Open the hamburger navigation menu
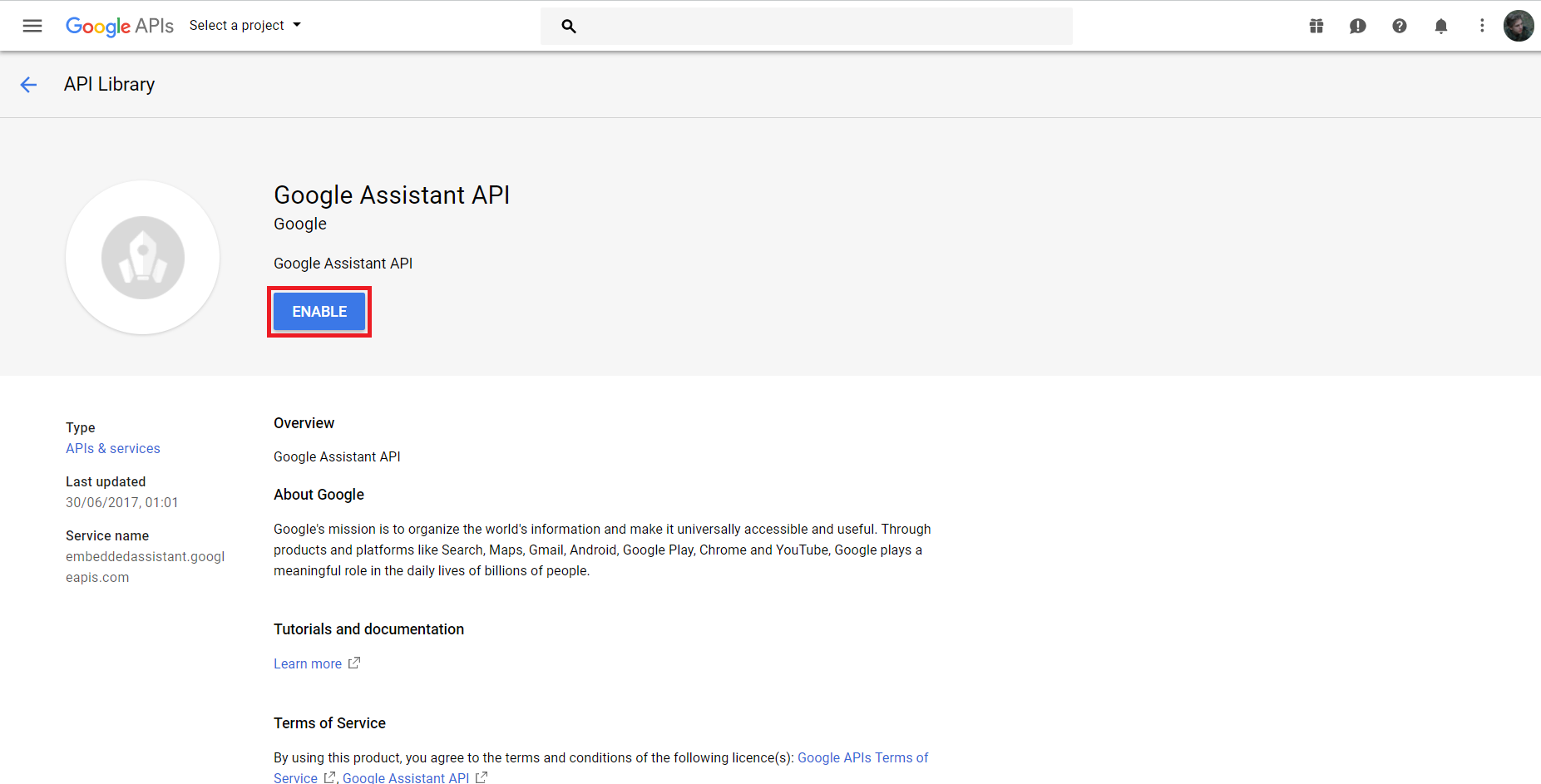The width and height of the screenshot is (1541, 784). 32,26
